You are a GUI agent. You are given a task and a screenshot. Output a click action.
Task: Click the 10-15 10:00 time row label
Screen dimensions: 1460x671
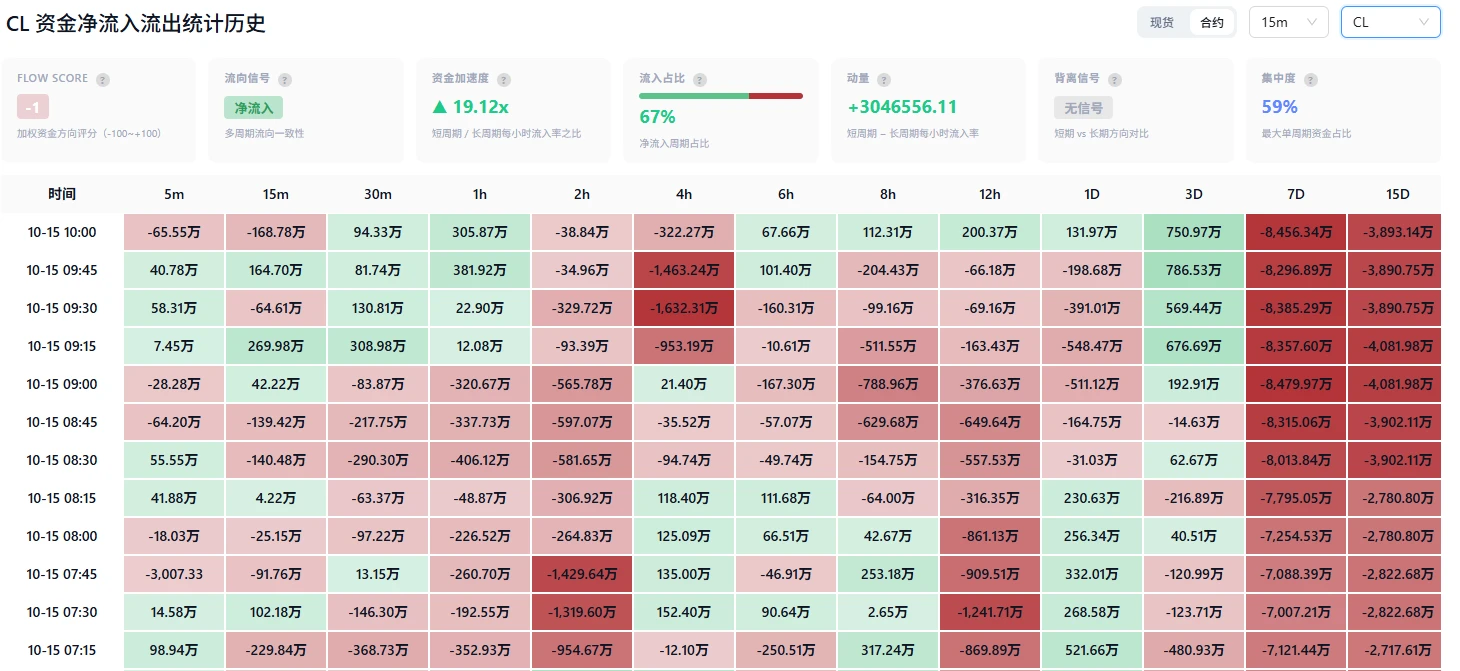click(x=62, y=232)
